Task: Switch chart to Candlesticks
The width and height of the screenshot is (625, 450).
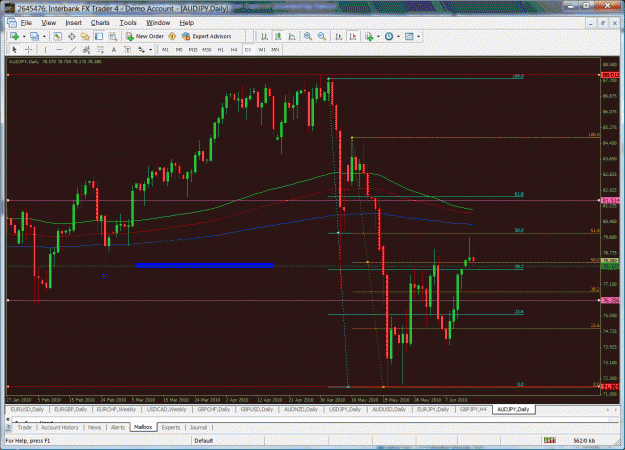Action: pos(278,36)
